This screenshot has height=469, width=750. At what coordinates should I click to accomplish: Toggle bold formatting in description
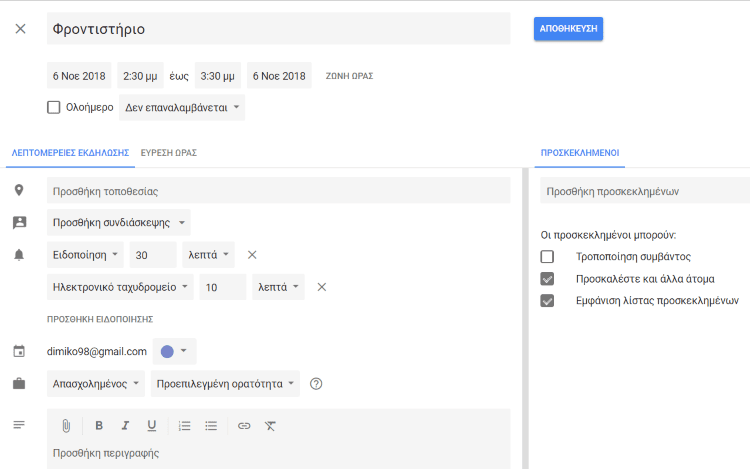pyautogui.click(x=99, y=425)
